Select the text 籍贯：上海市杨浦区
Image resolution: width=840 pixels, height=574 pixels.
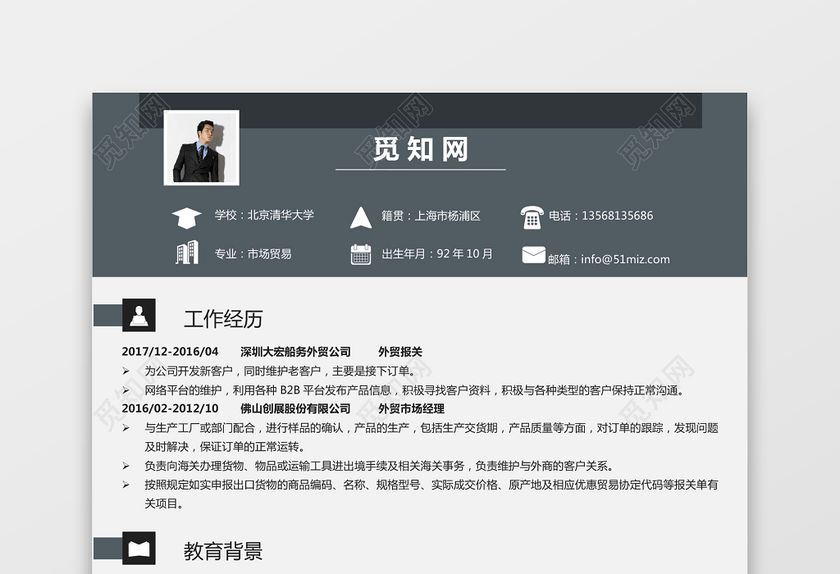coord(431,215)
